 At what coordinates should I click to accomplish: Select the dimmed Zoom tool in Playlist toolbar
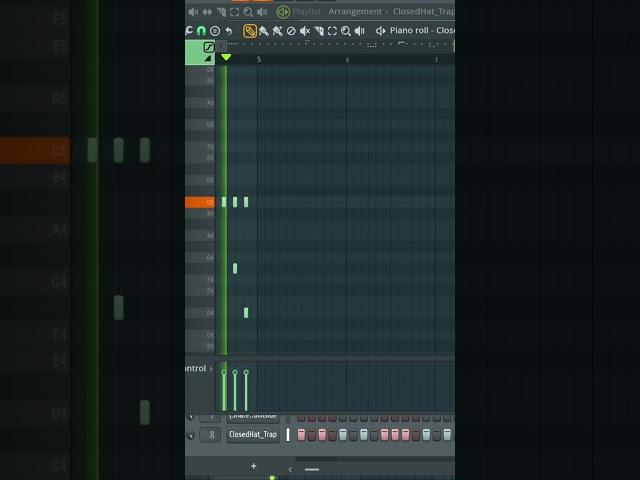tap(248, 12)
